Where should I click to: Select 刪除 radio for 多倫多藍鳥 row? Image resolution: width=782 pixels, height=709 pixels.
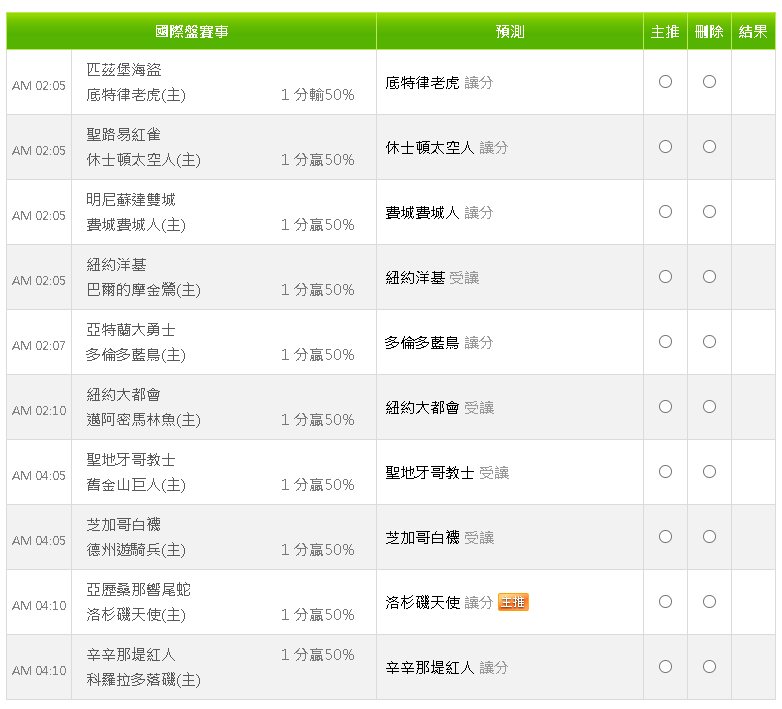coord(709,342)
